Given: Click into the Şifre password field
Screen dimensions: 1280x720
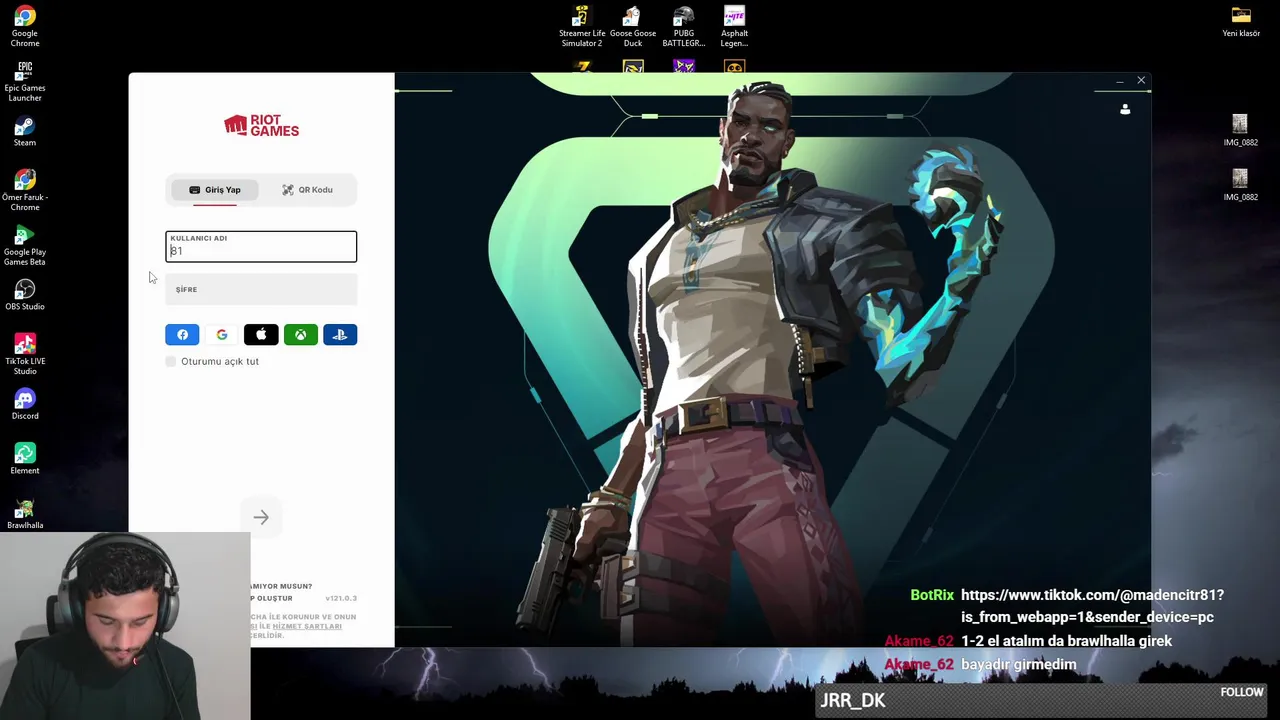Looking at the screenshot, I should pyautogui.click(x=261, y=289).
